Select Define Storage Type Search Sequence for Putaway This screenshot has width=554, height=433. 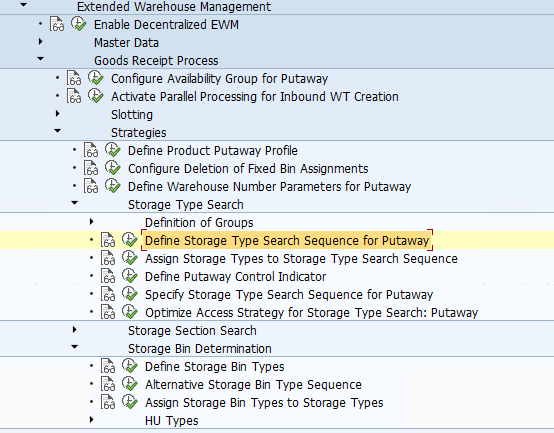coord(287,241)
